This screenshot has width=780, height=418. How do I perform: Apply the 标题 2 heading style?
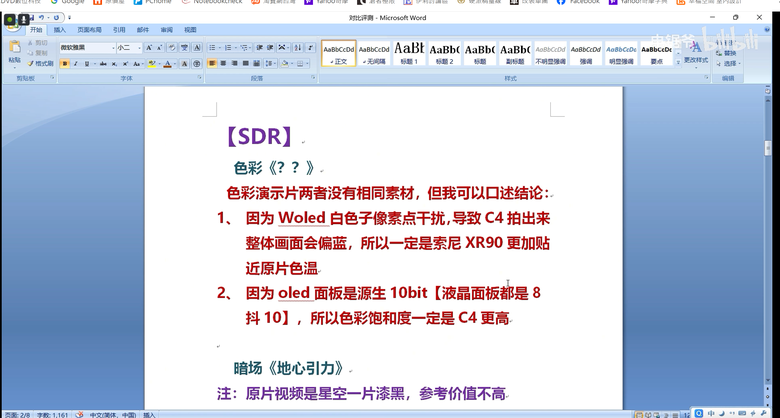pyautogui.click(x=444, y=53)
